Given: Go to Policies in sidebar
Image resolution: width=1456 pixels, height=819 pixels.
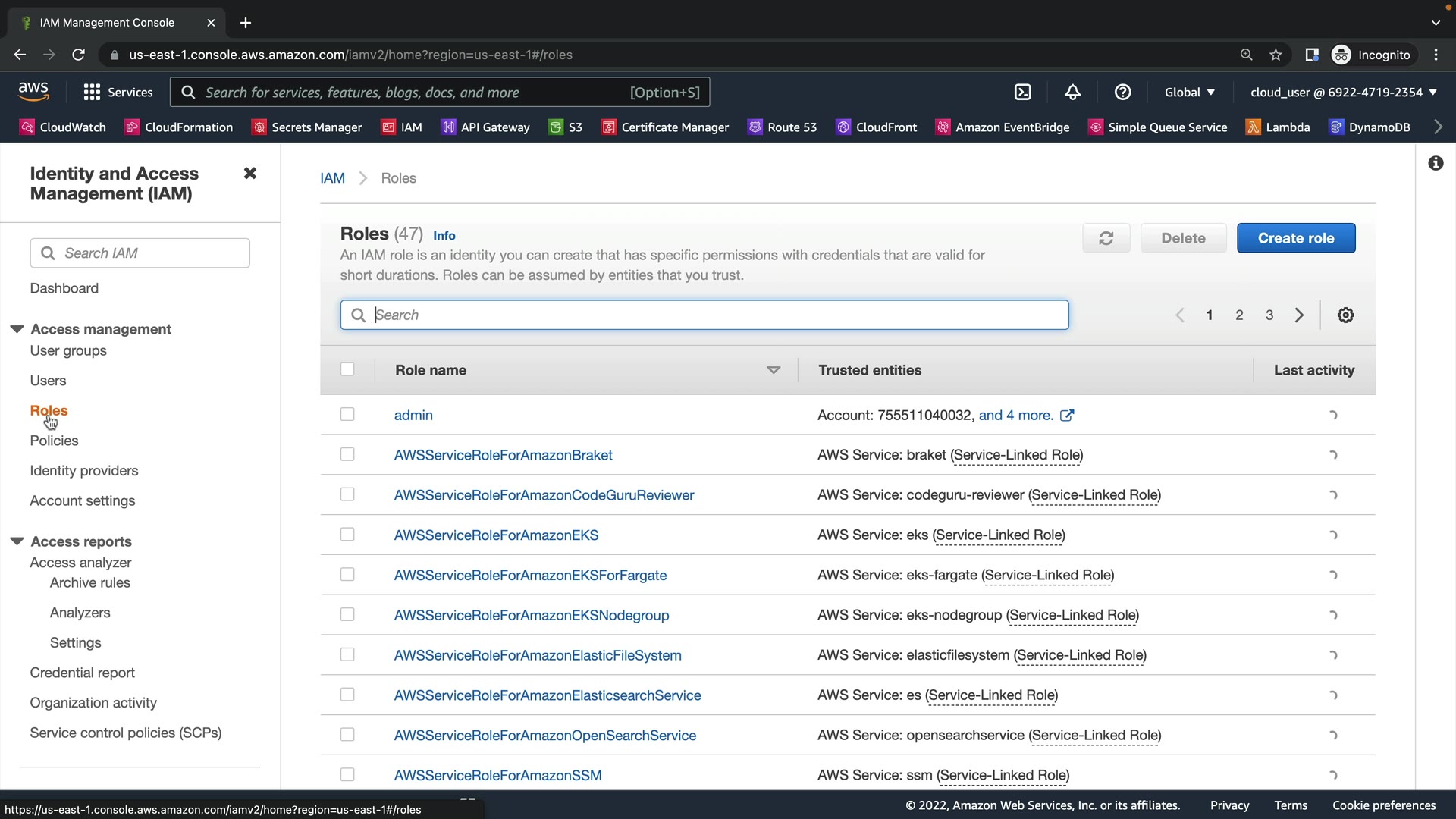Looking at the screenshot, I should click(54, 441).
